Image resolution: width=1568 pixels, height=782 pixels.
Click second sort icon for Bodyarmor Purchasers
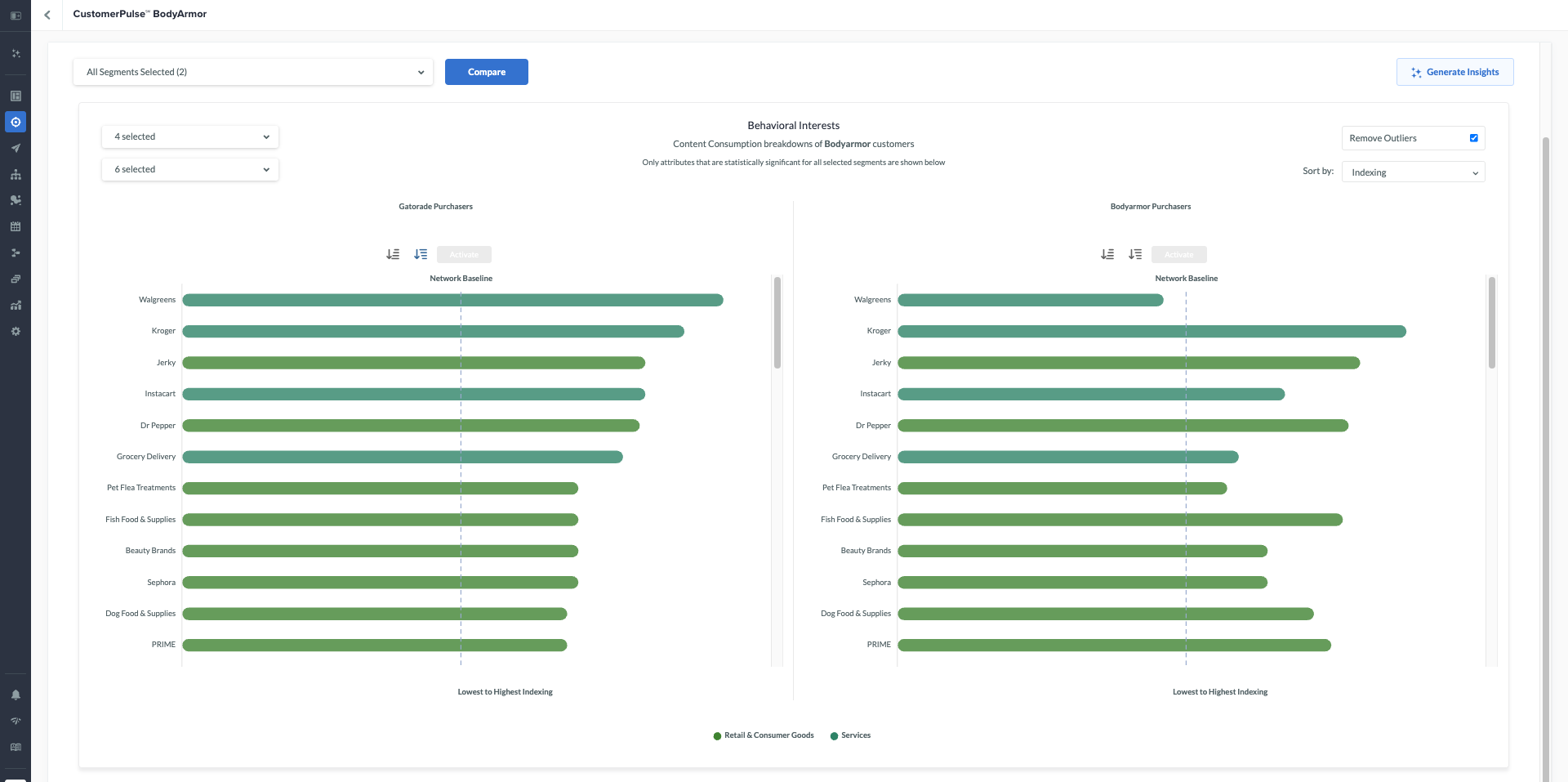coord(1135,254)
